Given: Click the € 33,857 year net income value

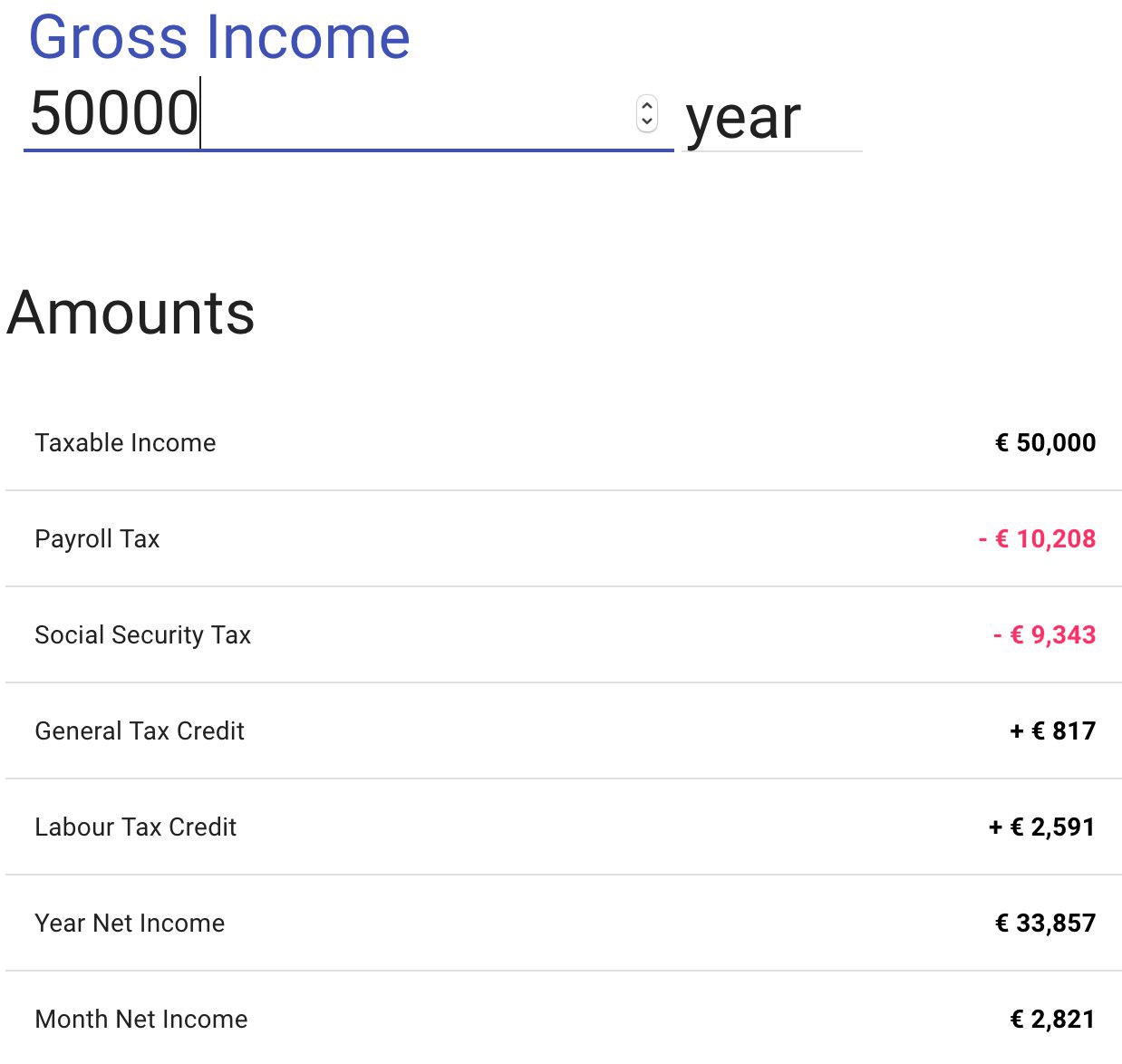Looking at the screenshot, I should point(1045,924).
